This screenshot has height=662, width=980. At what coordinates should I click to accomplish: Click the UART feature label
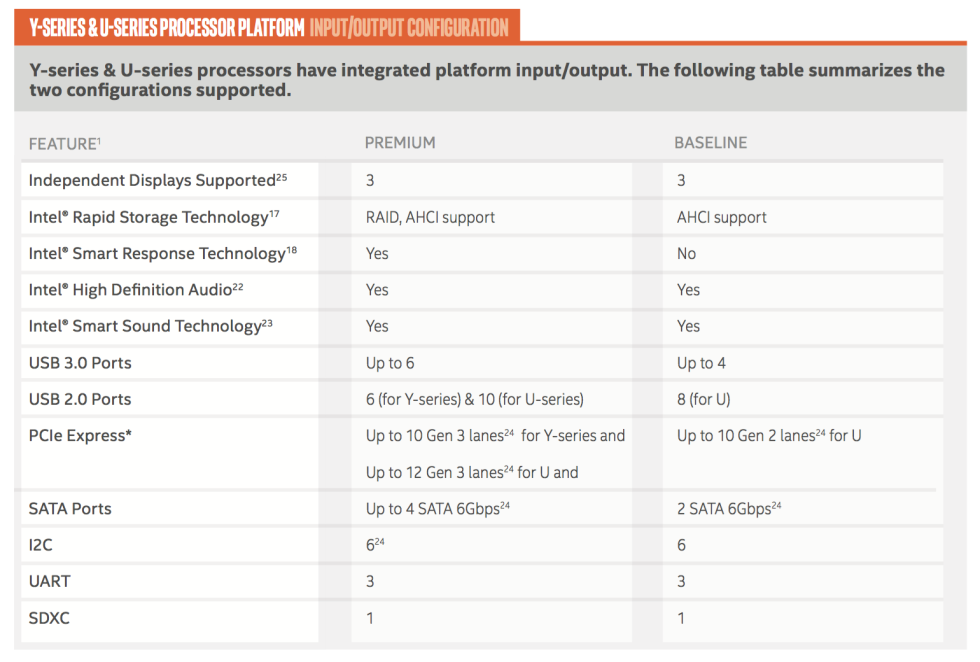49,581
